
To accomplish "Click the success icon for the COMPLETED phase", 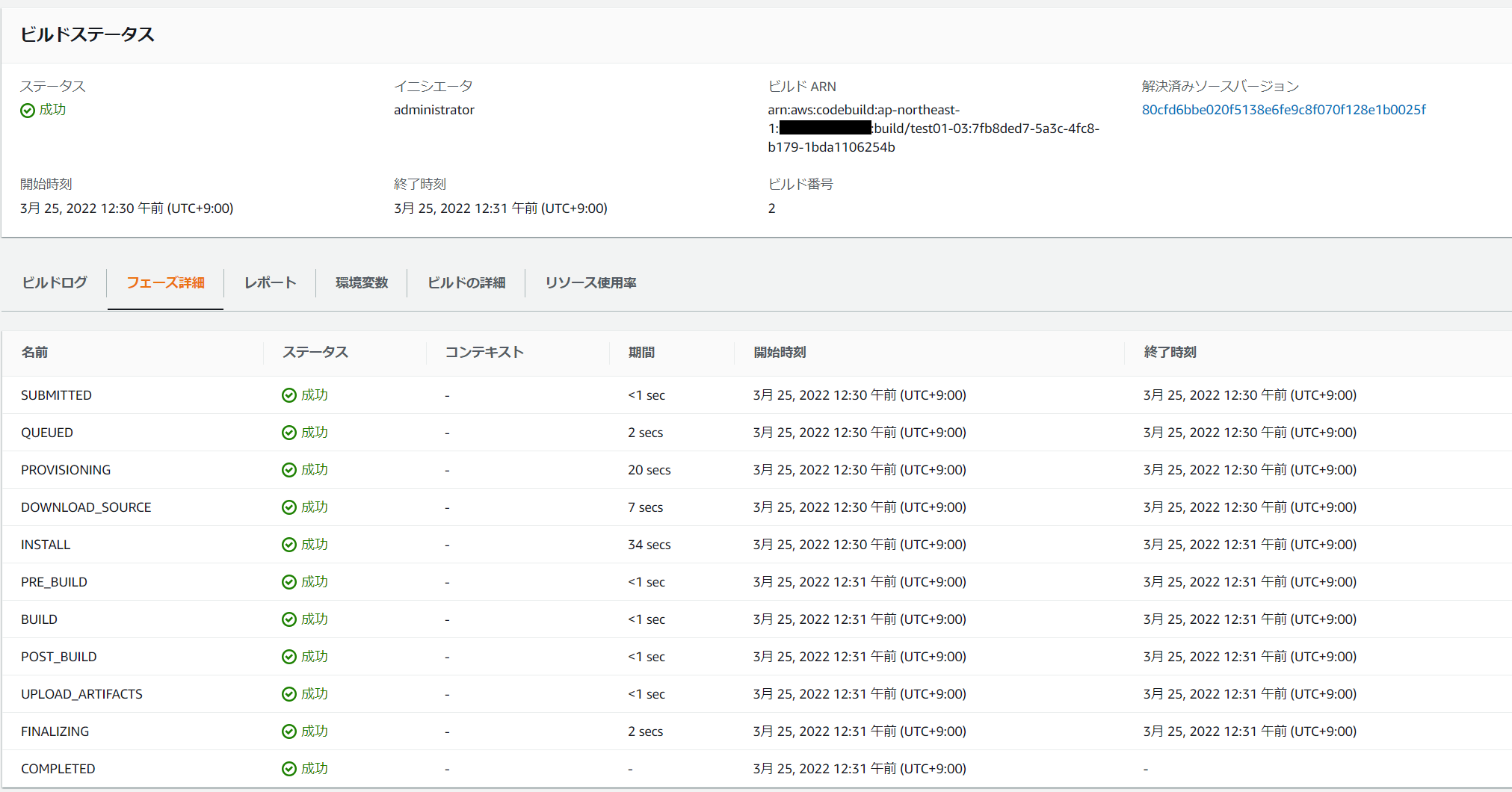I will (x=288, y=768).
